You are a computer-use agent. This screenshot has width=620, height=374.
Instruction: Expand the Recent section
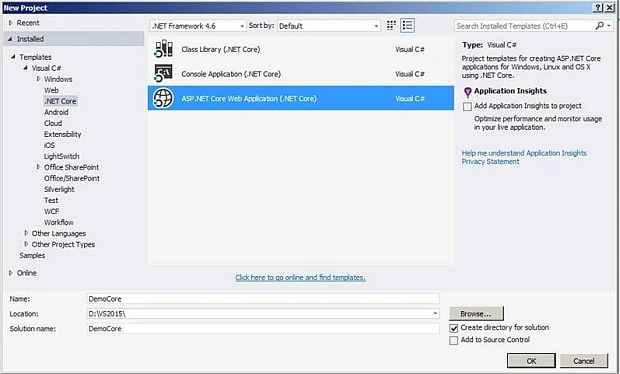point(11,23)
